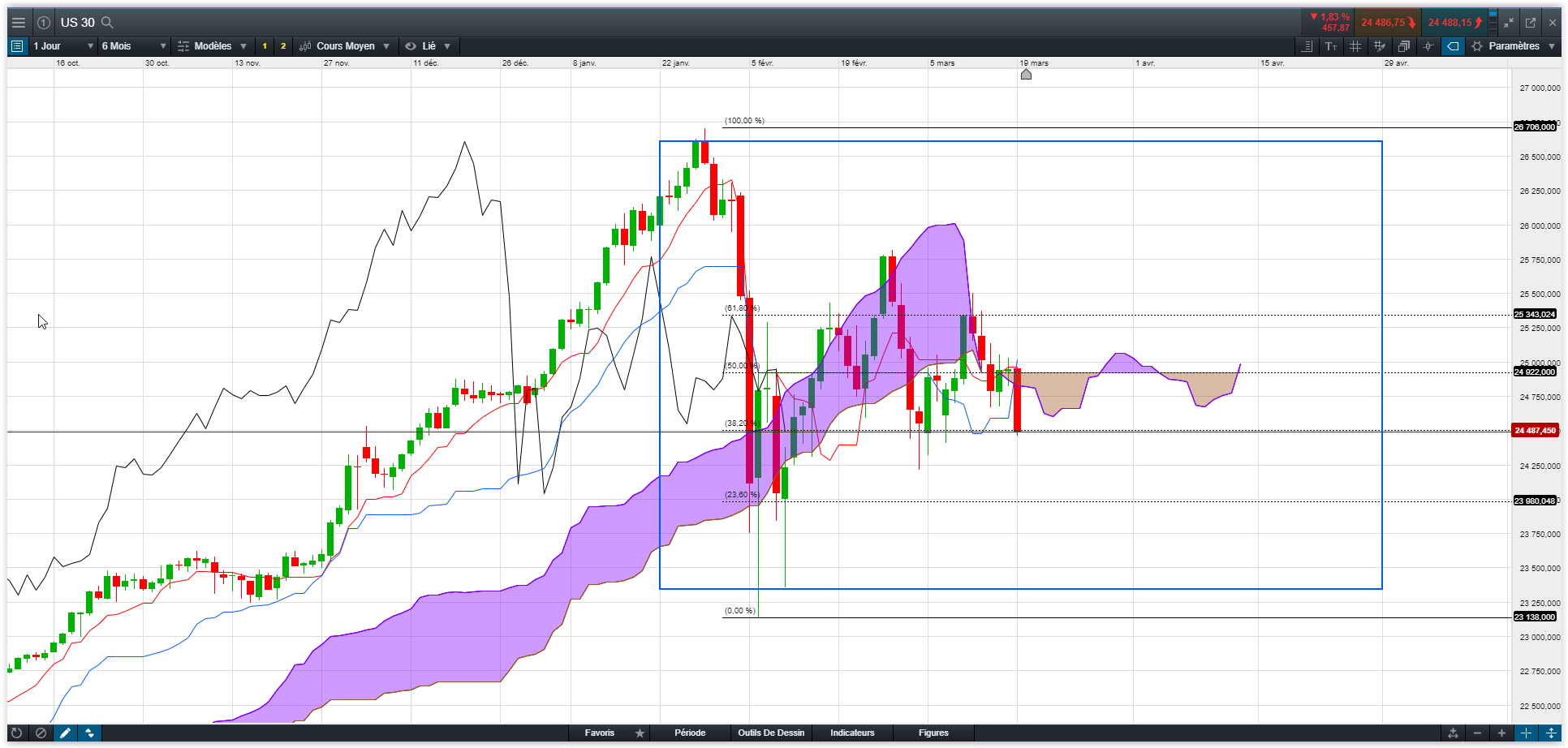The width and height of the screenshot is (1568, 748).
Task: Click the gray timeline marker at 19 mars
Action: (x=1026, y=75)
